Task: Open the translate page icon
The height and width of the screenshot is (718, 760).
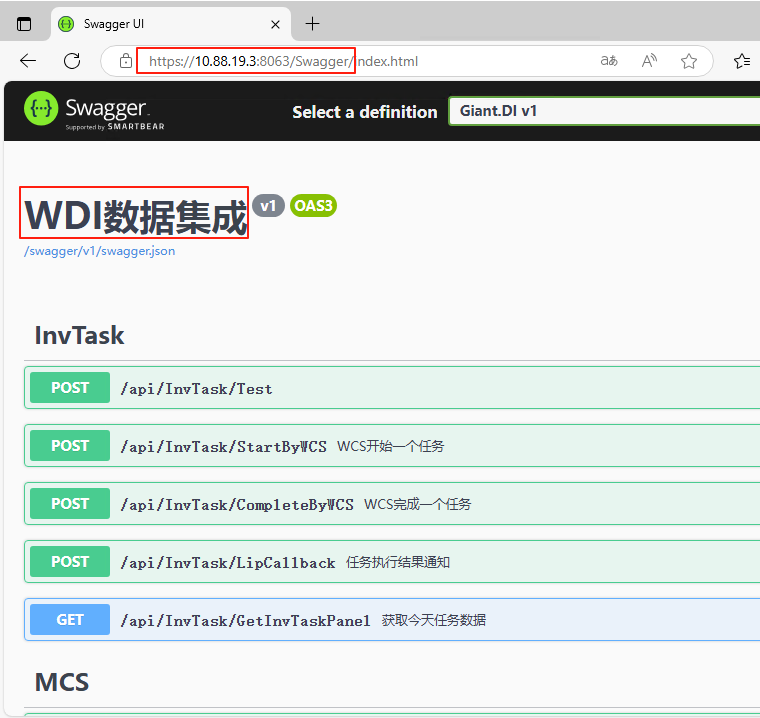Action: [608, 61]
